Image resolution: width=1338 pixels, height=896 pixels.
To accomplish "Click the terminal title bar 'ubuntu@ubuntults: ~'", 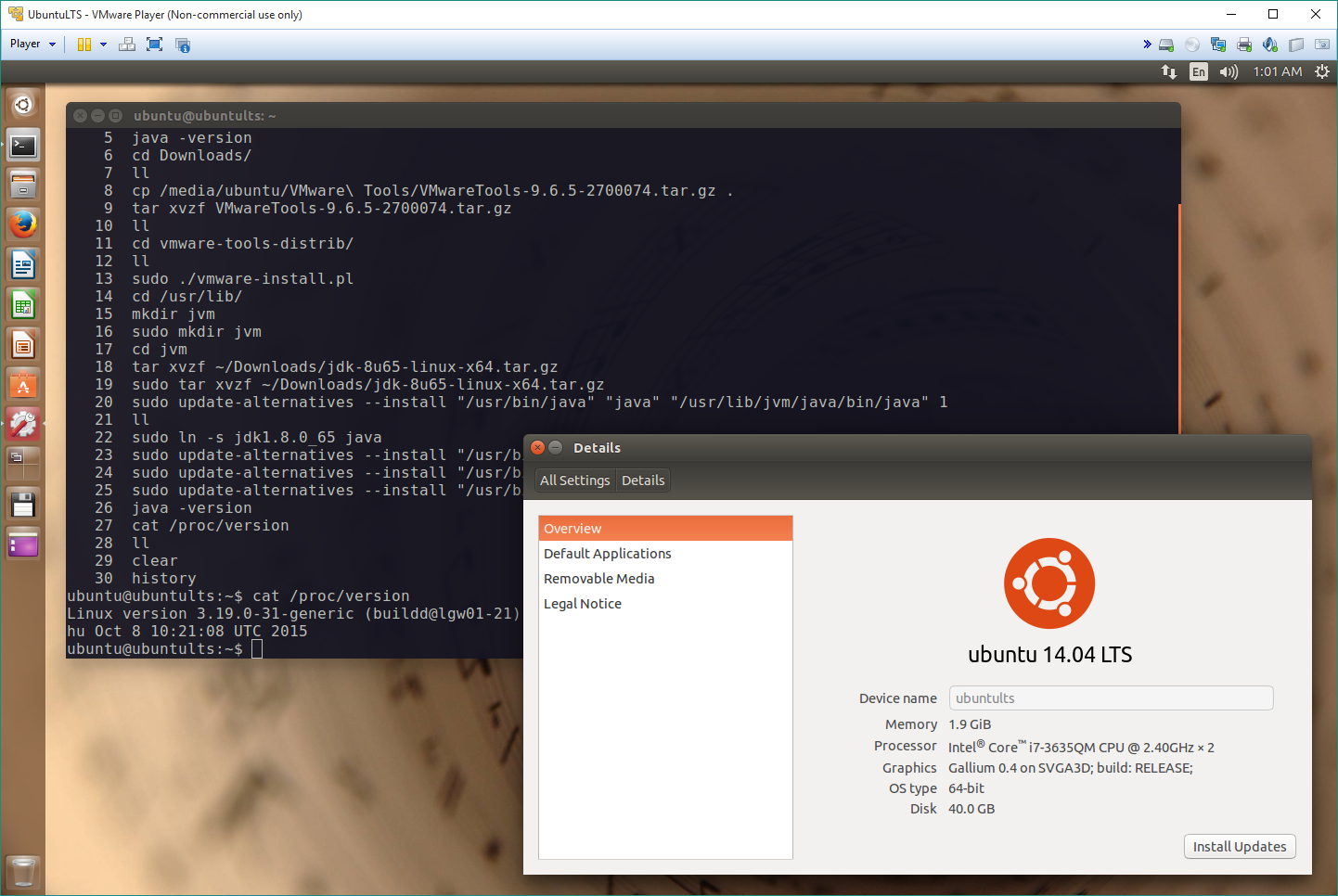I will [x=205, y=116].
